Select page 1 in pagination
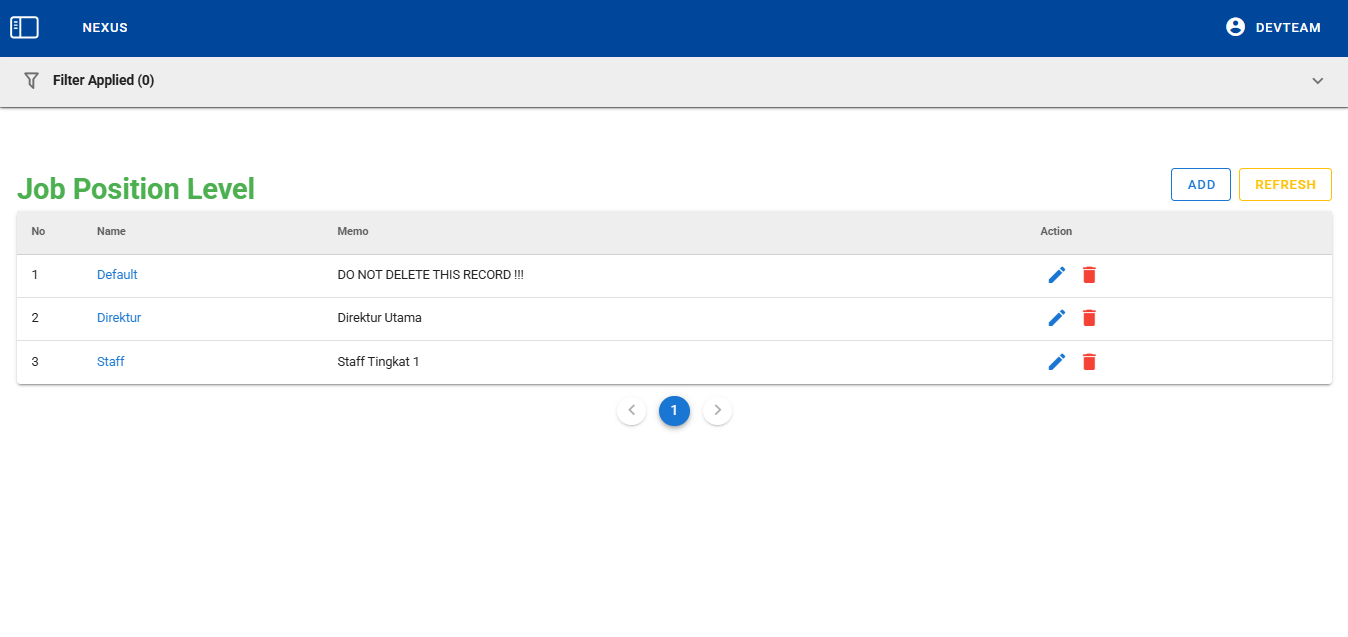The height and width of the screenshot is (637, 1348). pos(674,410)
